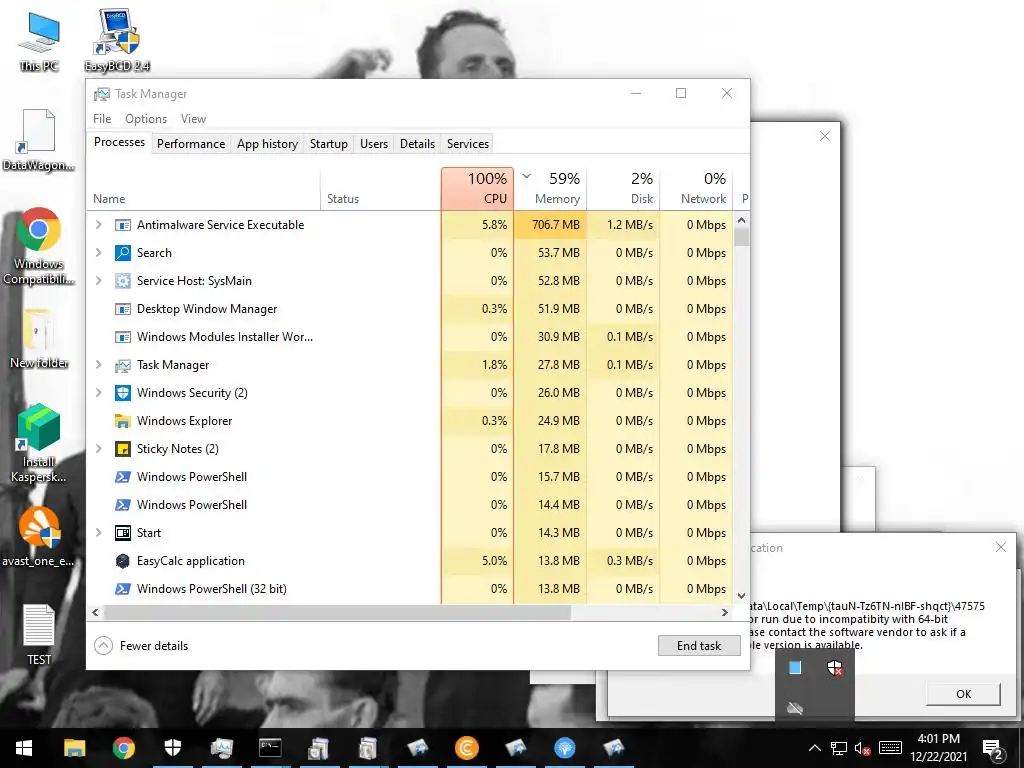Image resolution: width=1024 pixels, height=768 pixels.
Task: Click the Windows Modules Installer Worker icon
Action: (x=122, y=337)
